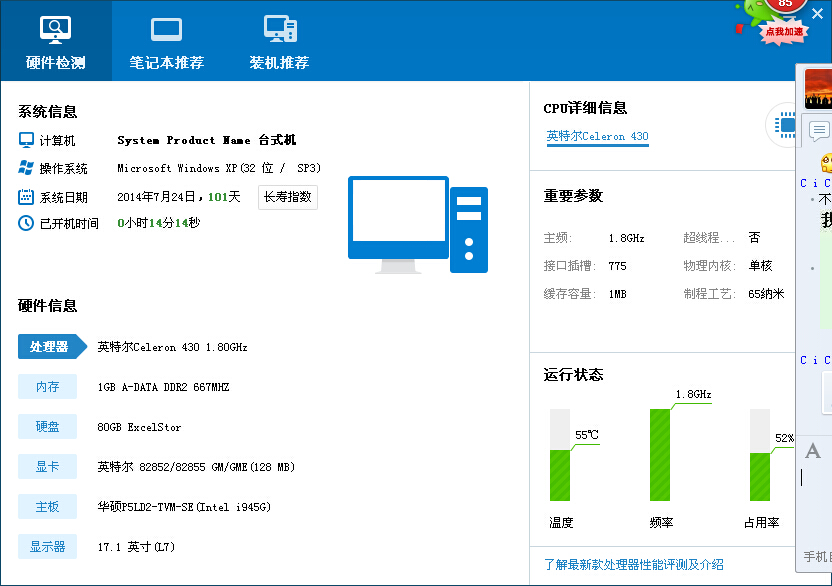Click the 长寿指数 button
Screen dimensions: 832x586
pyautogui.click(x=288, y=197)
